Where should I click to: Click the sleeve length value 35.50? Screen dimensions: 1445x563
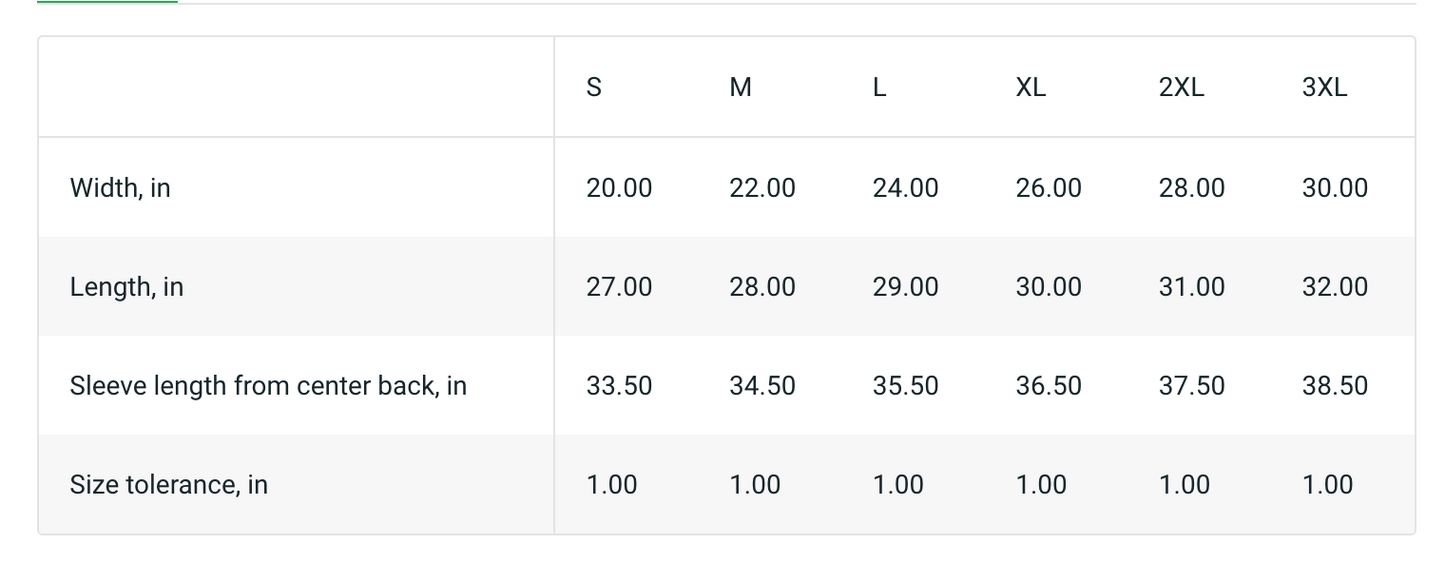pyautogui.click(x=905, y=386)
